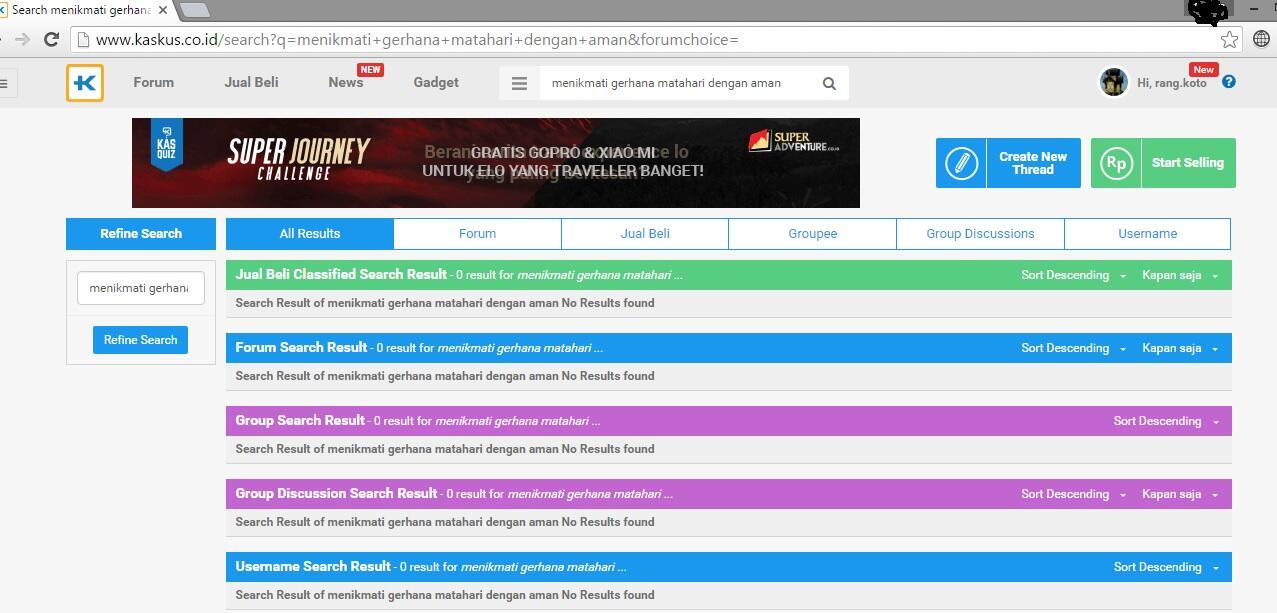Open Forum Search Sort Descending dropdown
The height and width of the screenshot is (613, 1277).
(1074, 348)
